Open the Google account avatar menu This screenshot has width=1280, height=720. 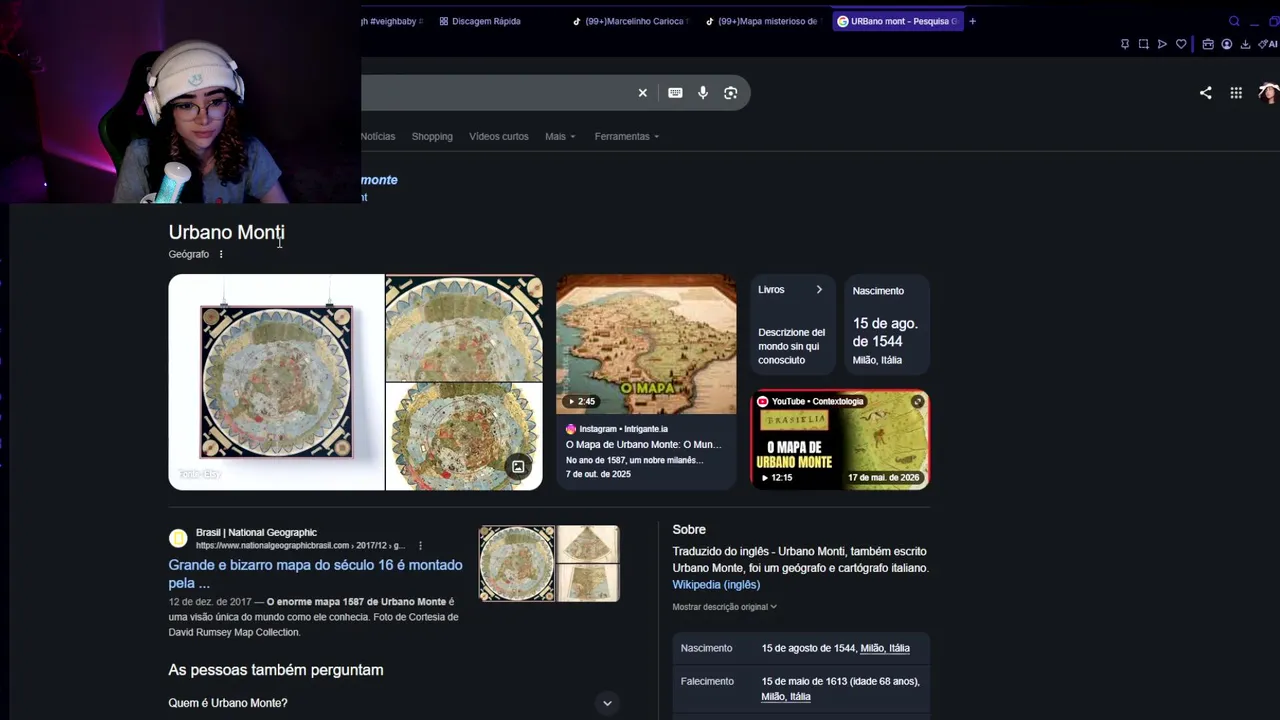point(1268,93)
